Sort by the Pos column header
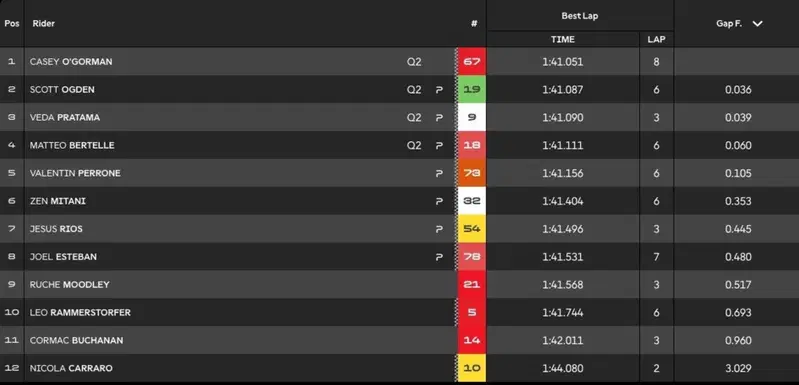 tap(12, 23)
